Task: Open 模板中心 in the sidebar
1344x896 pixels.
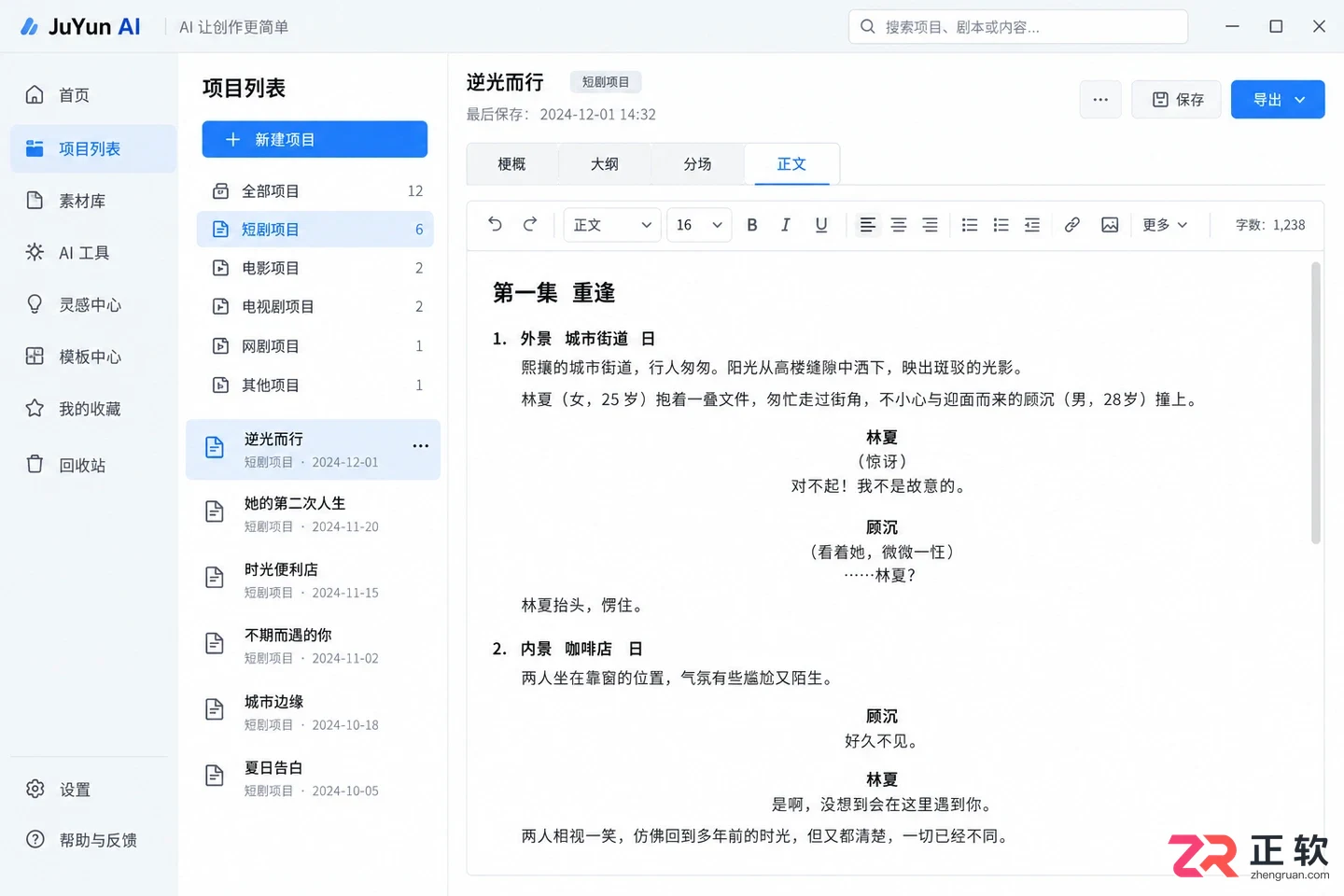Action: [x=93, y=357]
